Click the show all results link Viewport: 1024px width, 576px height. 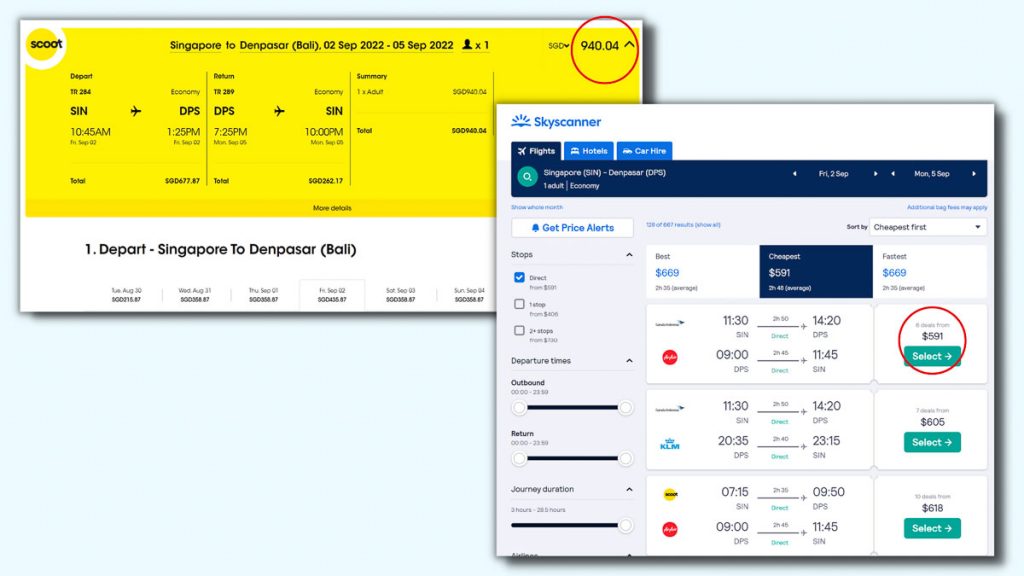point(708,225)
